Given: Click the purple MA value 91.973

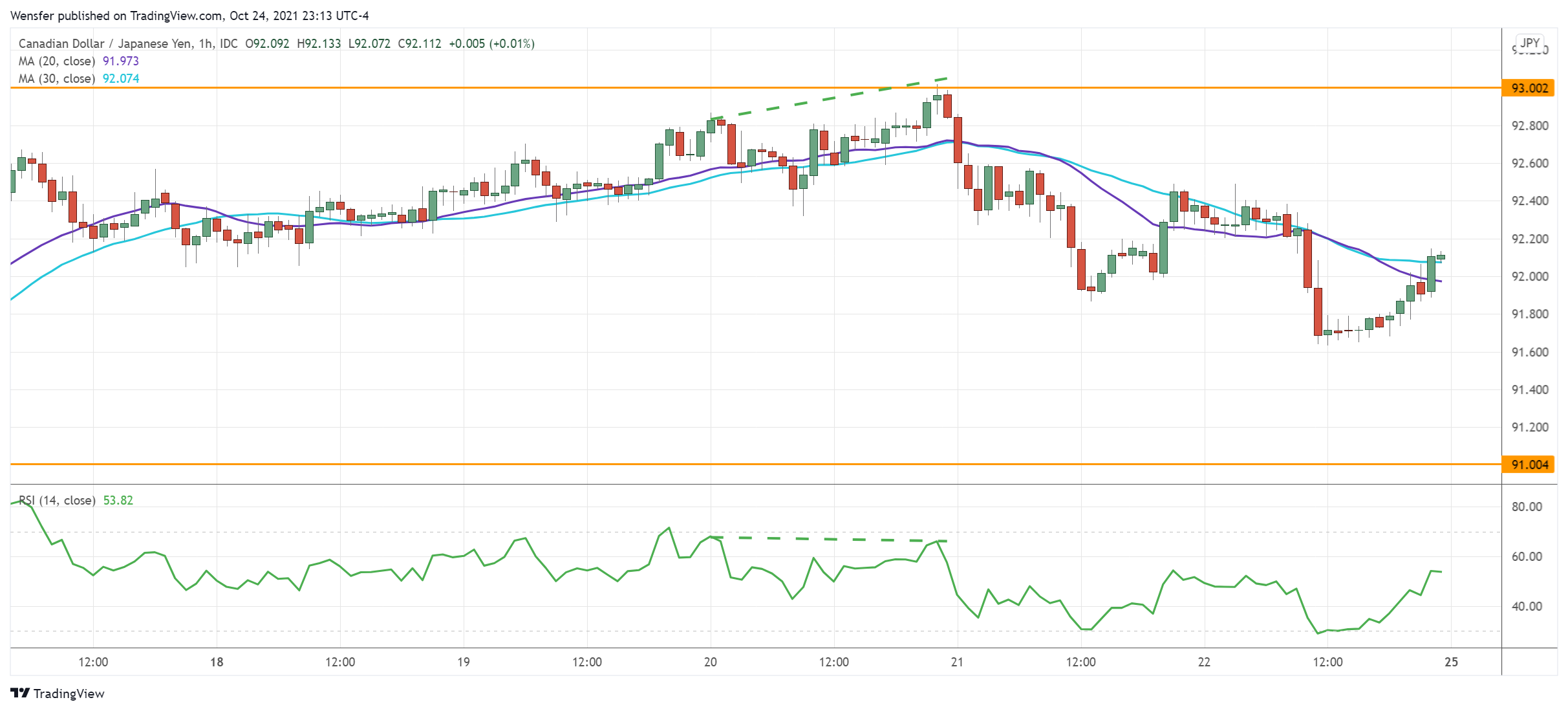Looking at the screenshot, I should coord(121,61).
